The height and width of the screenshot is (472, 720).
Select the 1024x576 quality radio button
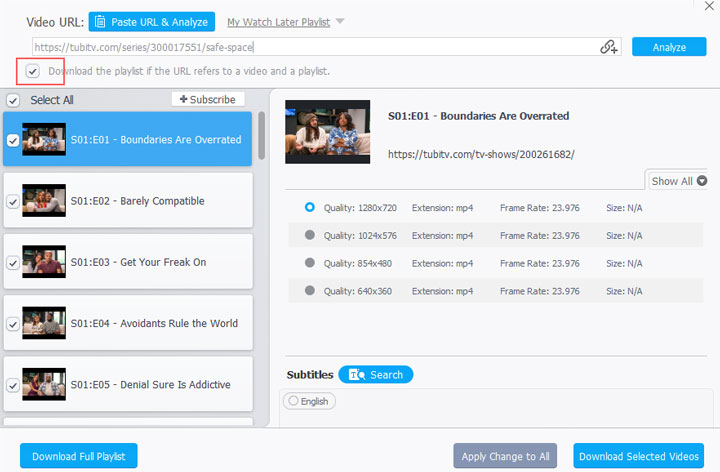[x=310, y=235]
